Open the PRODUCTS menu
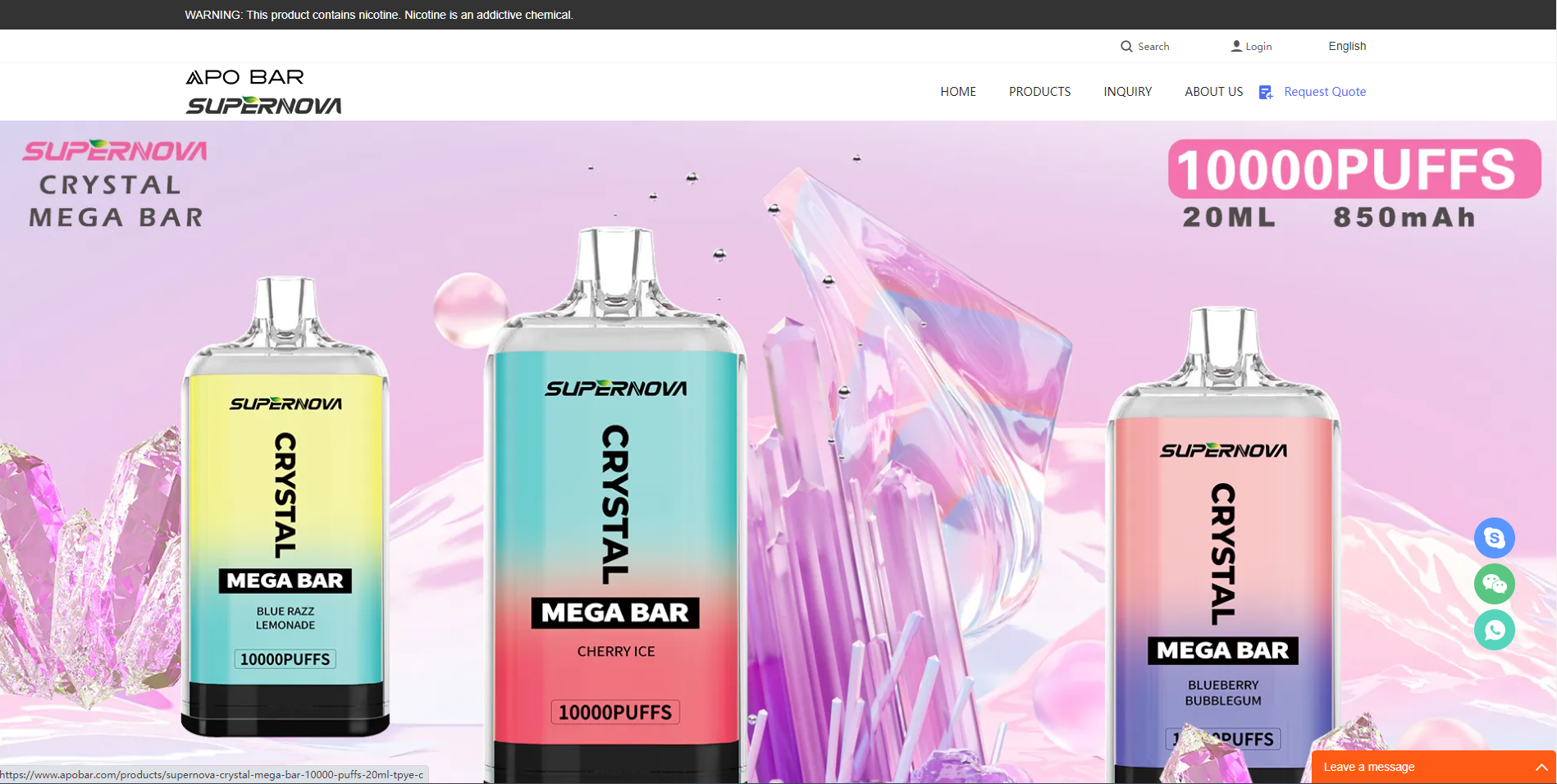 (1039, 92)
